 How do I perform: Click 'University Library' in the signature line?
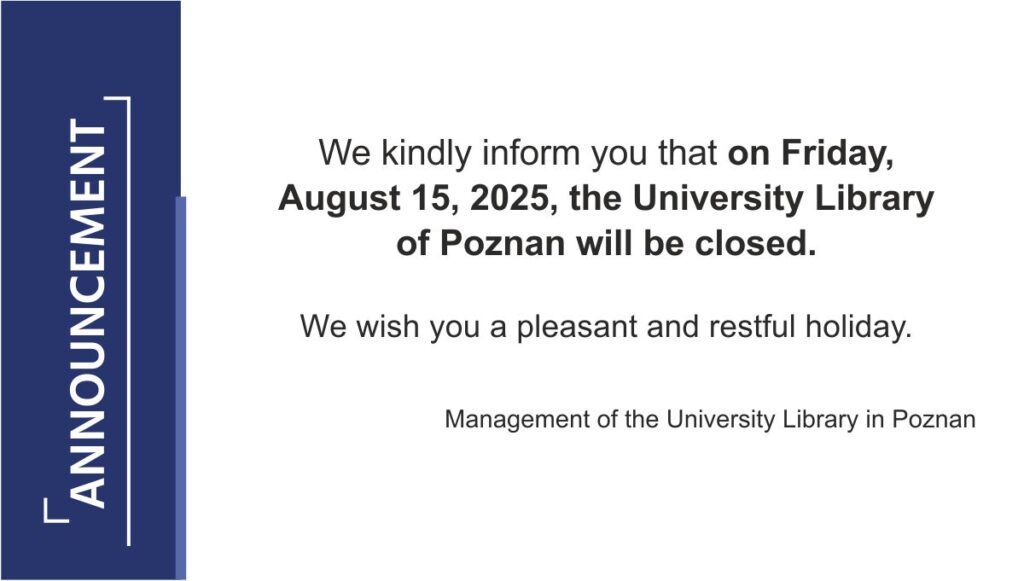(x=761, y=419)
